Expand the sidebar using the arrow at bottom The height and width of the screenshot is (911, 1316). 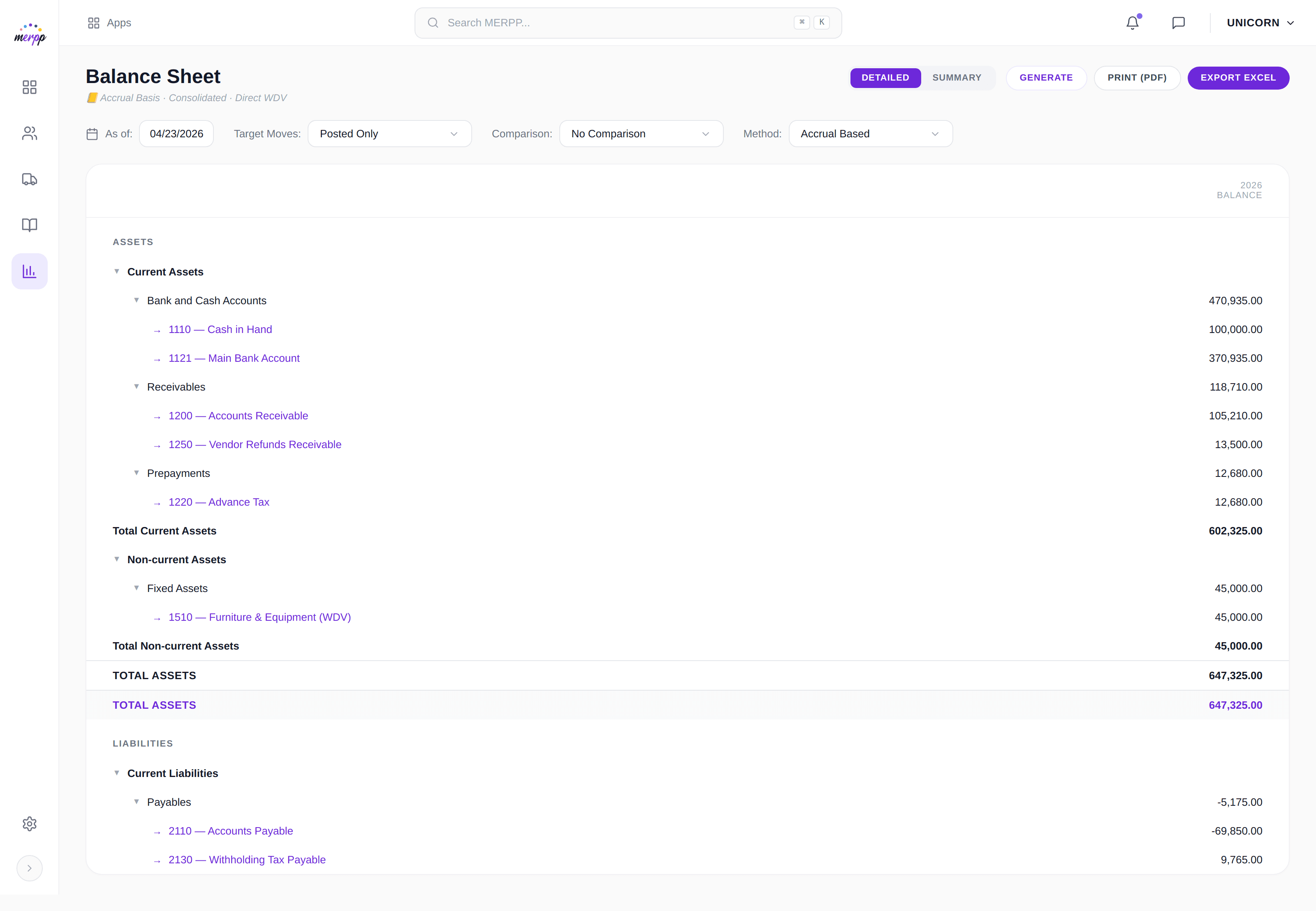(x=29, y=867)
